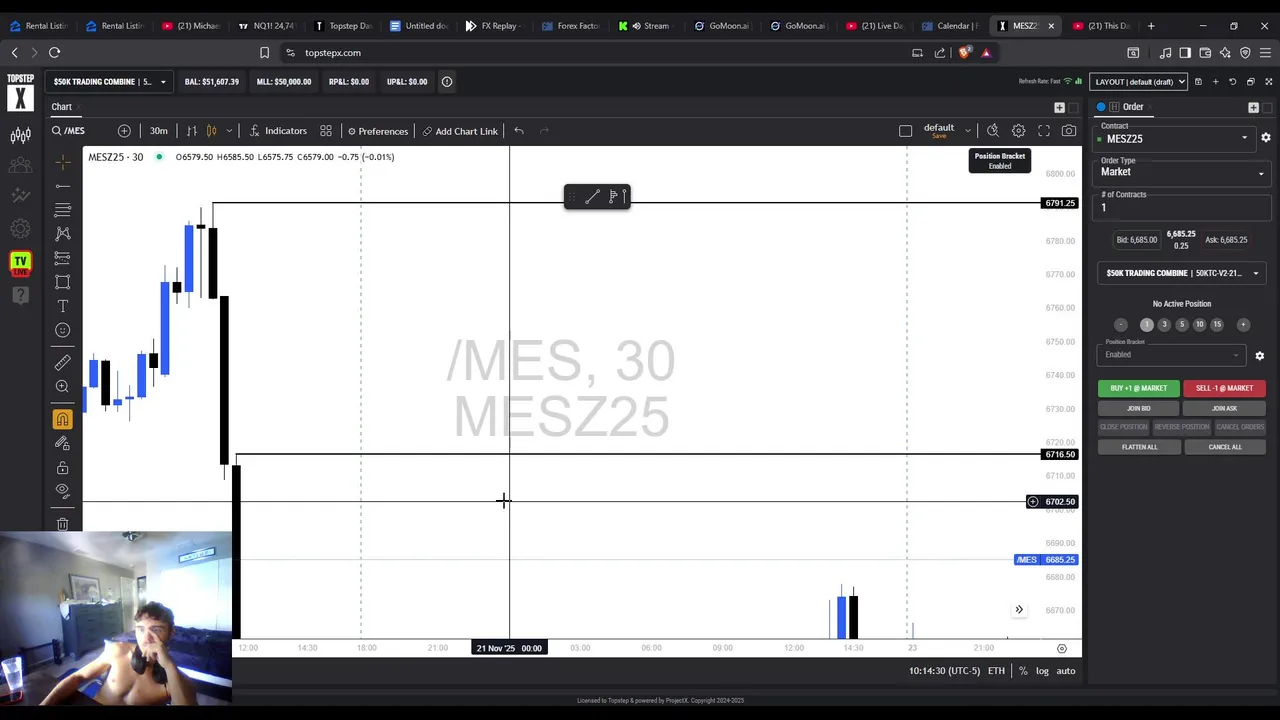Open the emoji icons drawing tool
Image resolution: width=1280 pixels, height=720 pixels.
62,330
